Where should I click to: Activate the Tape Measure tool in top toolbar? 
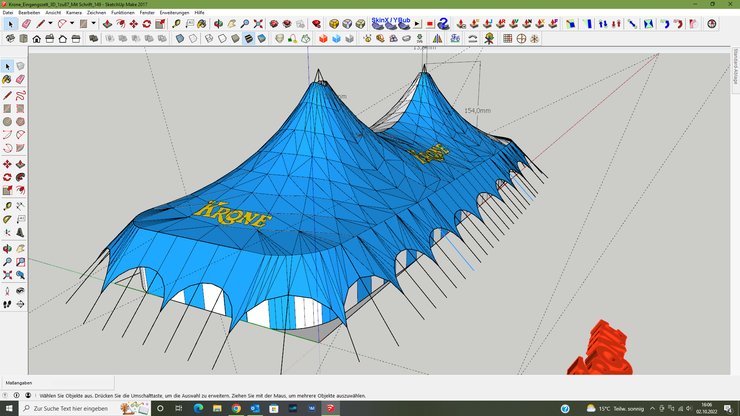[177, 24]
